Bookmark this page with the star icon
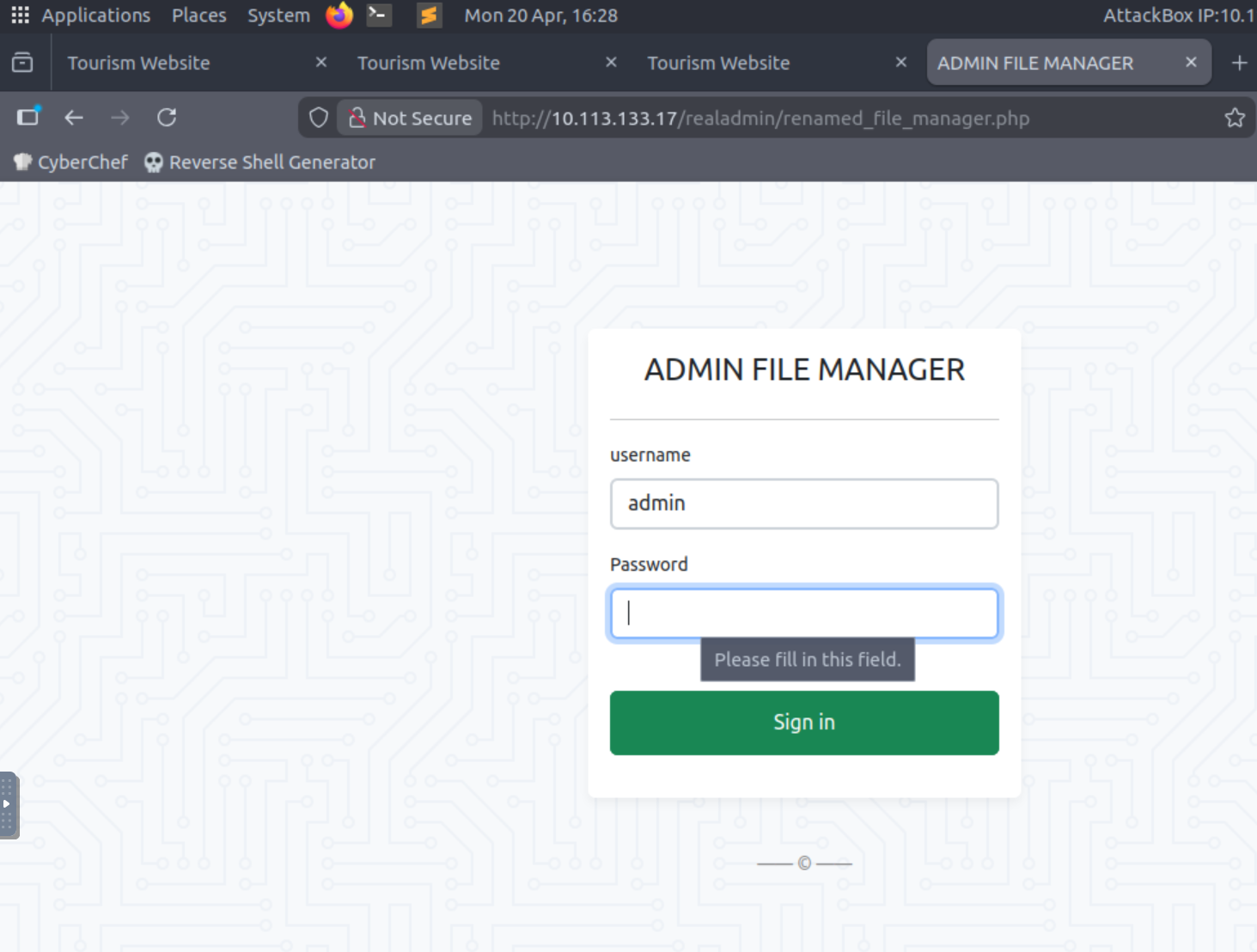The width and height of the screenshot is (1257, 952). click(x=1235, y=118)
